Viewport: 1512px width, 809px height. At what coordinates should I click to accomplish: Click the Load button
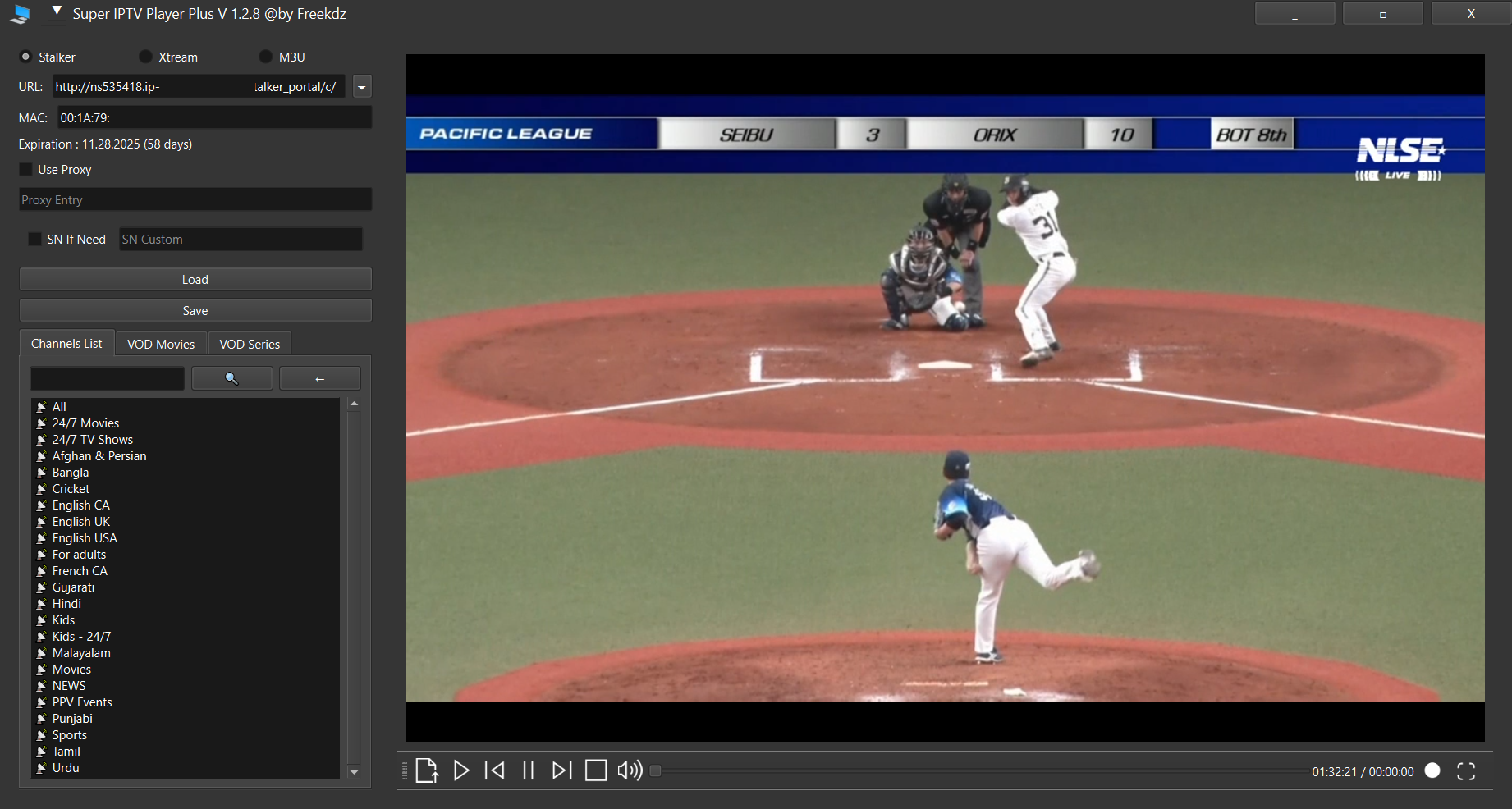coord(195,280)
